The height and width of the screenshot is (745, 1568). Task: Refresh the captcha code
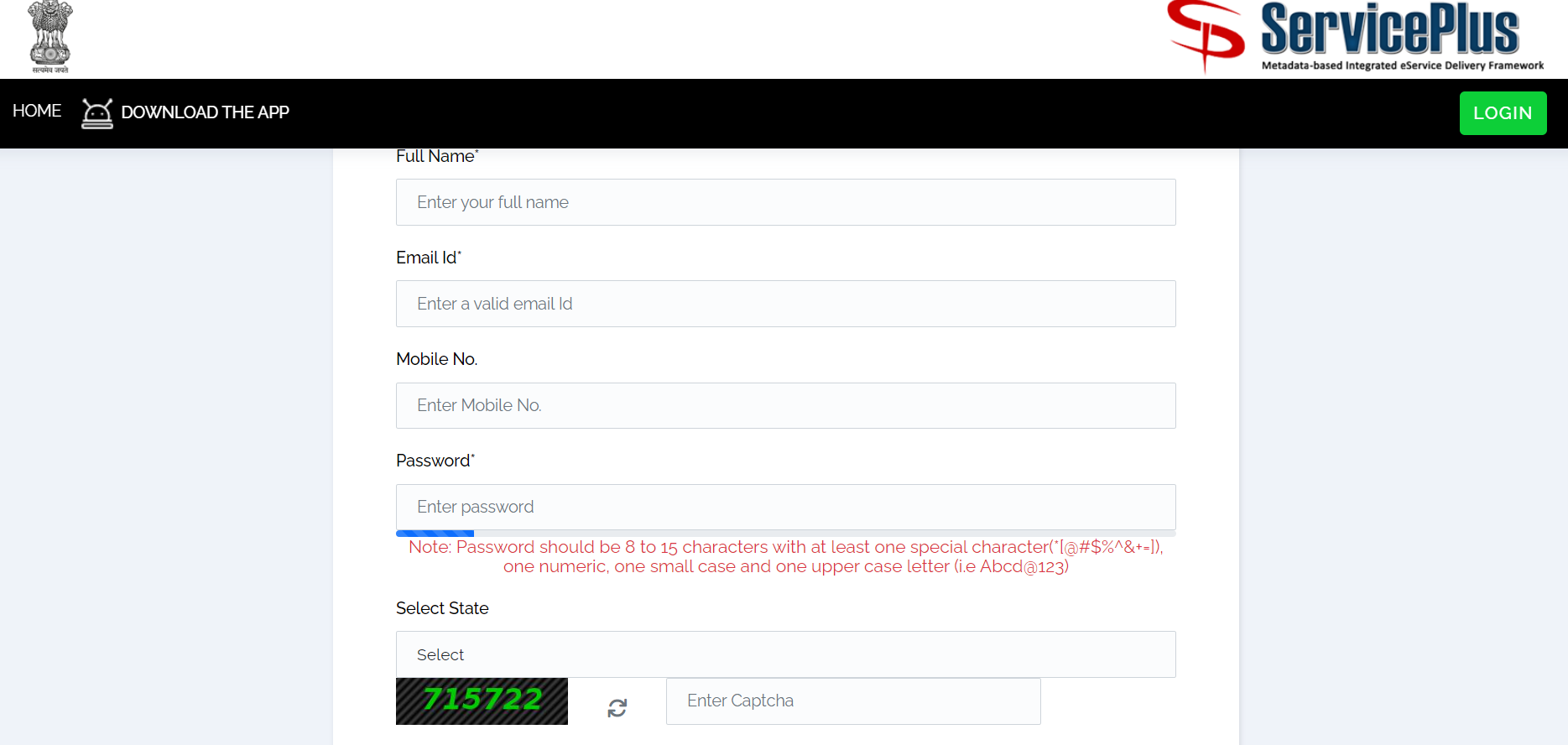(617, 708)
